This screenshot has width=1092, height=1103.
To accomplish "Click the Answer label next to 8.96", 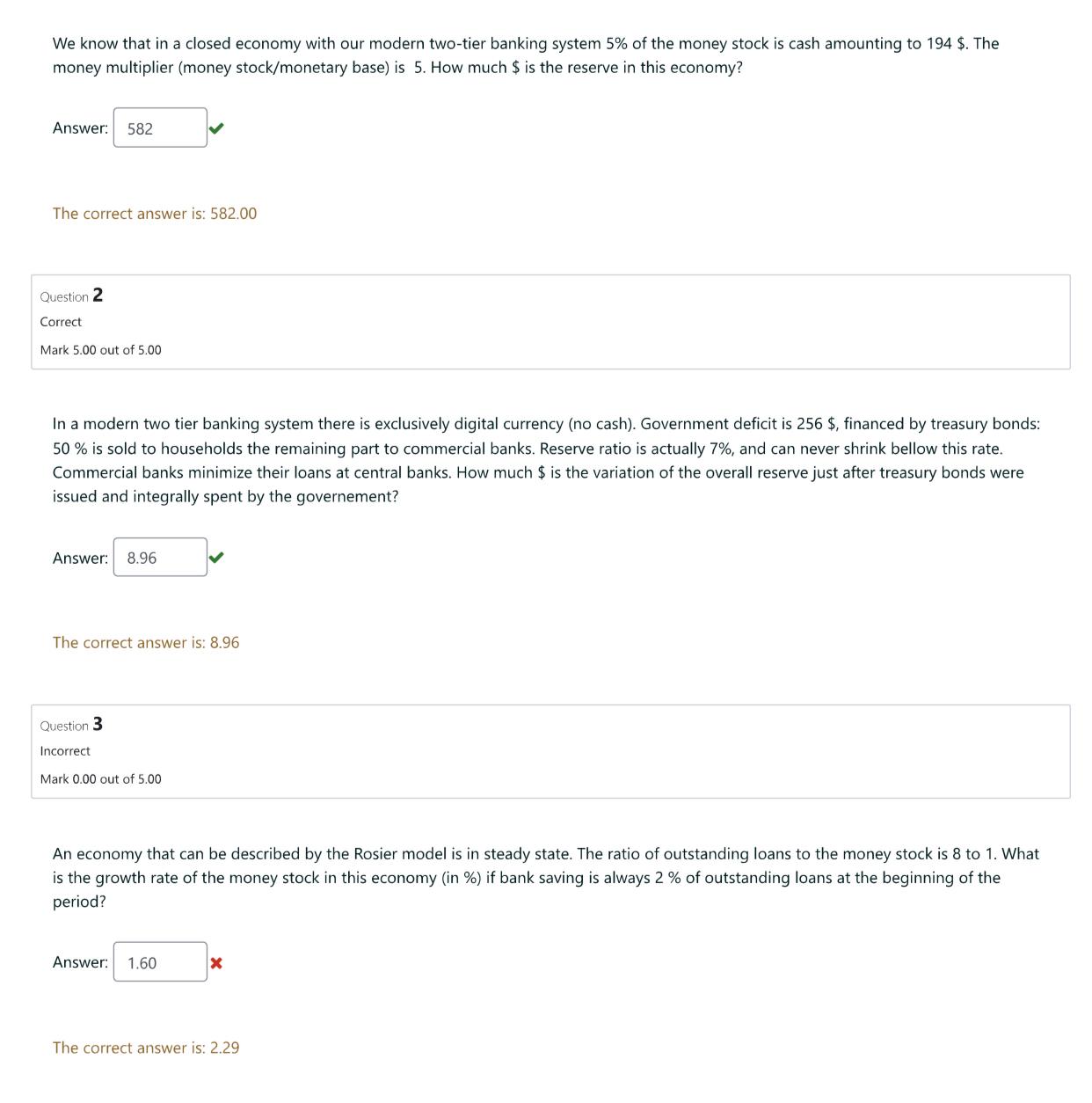I will 80,558.
